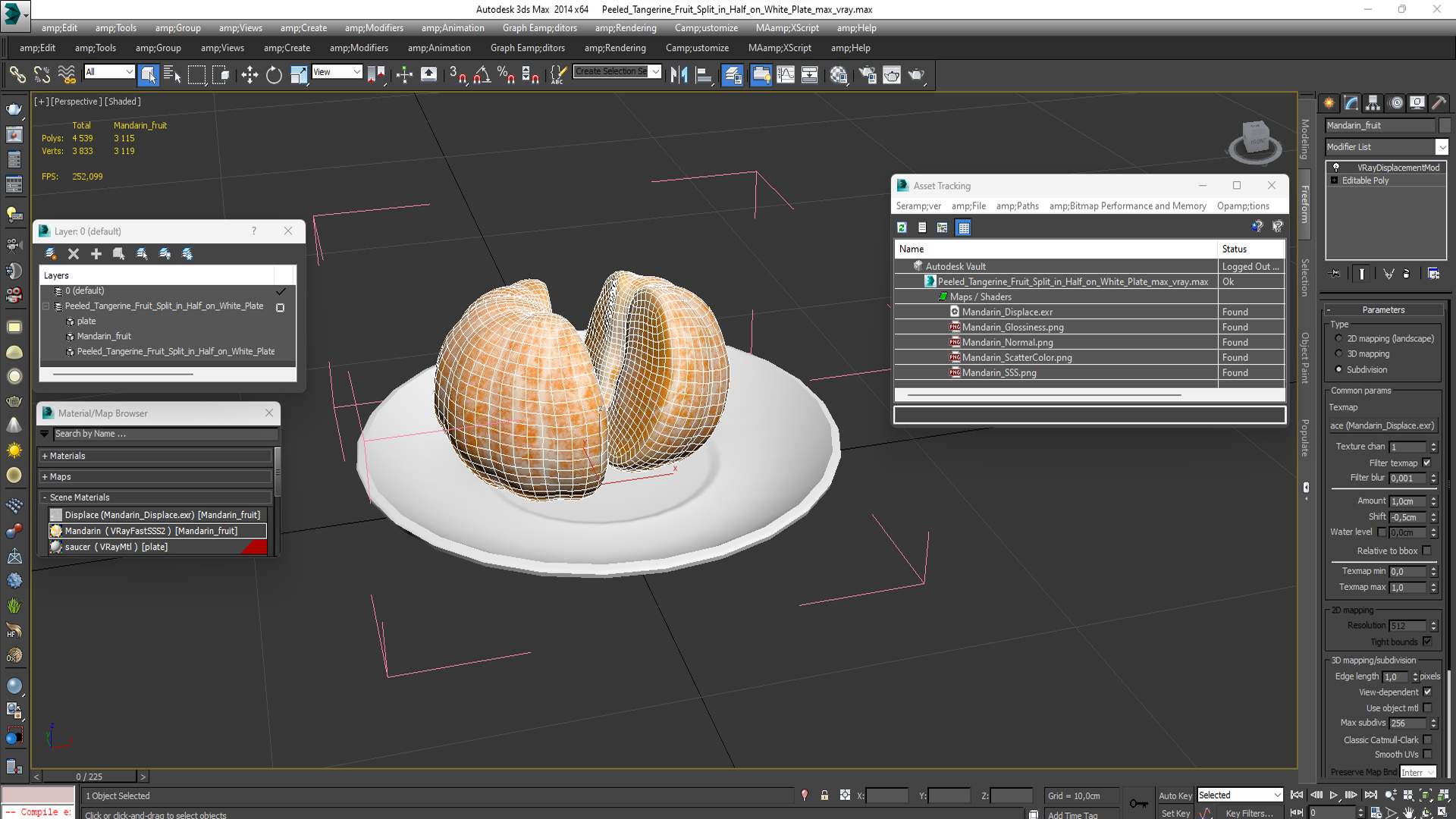Click the Mirror tool icon
Screen dimensions: 1456x819
pos(679,74)
